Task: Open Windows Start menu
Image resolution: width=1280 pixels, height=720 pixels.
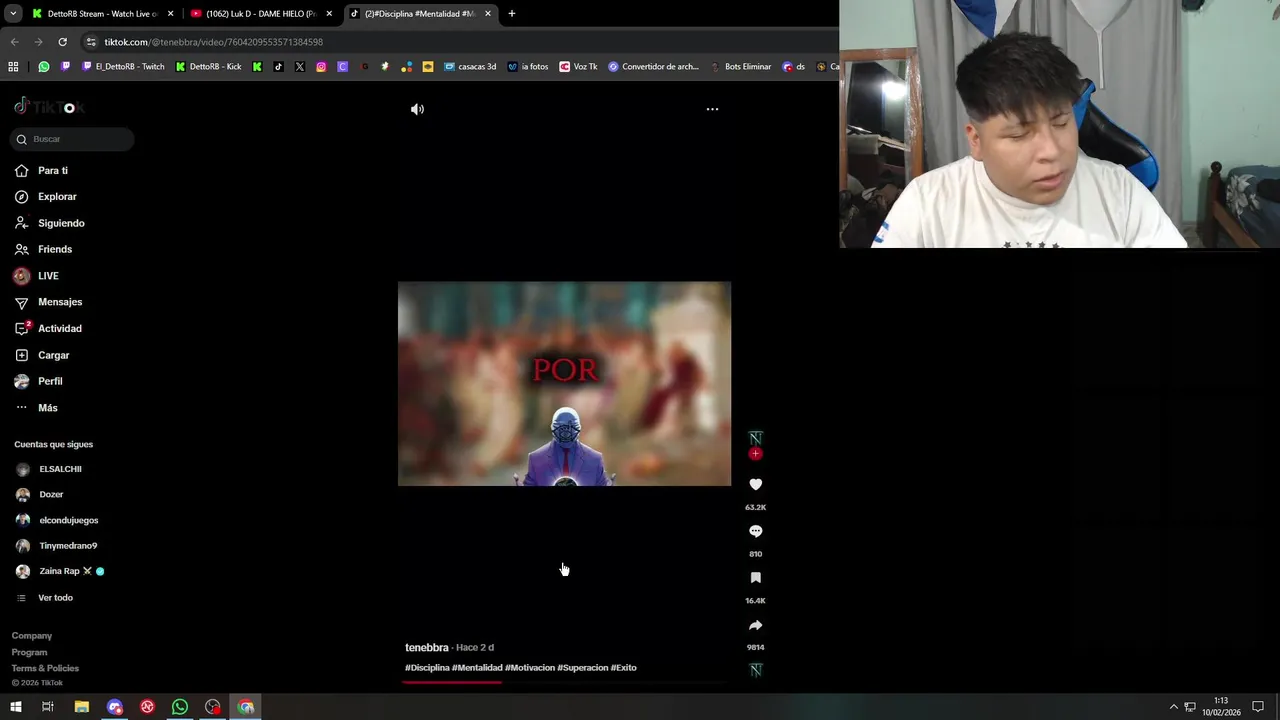Action: [x=15, y=707]
